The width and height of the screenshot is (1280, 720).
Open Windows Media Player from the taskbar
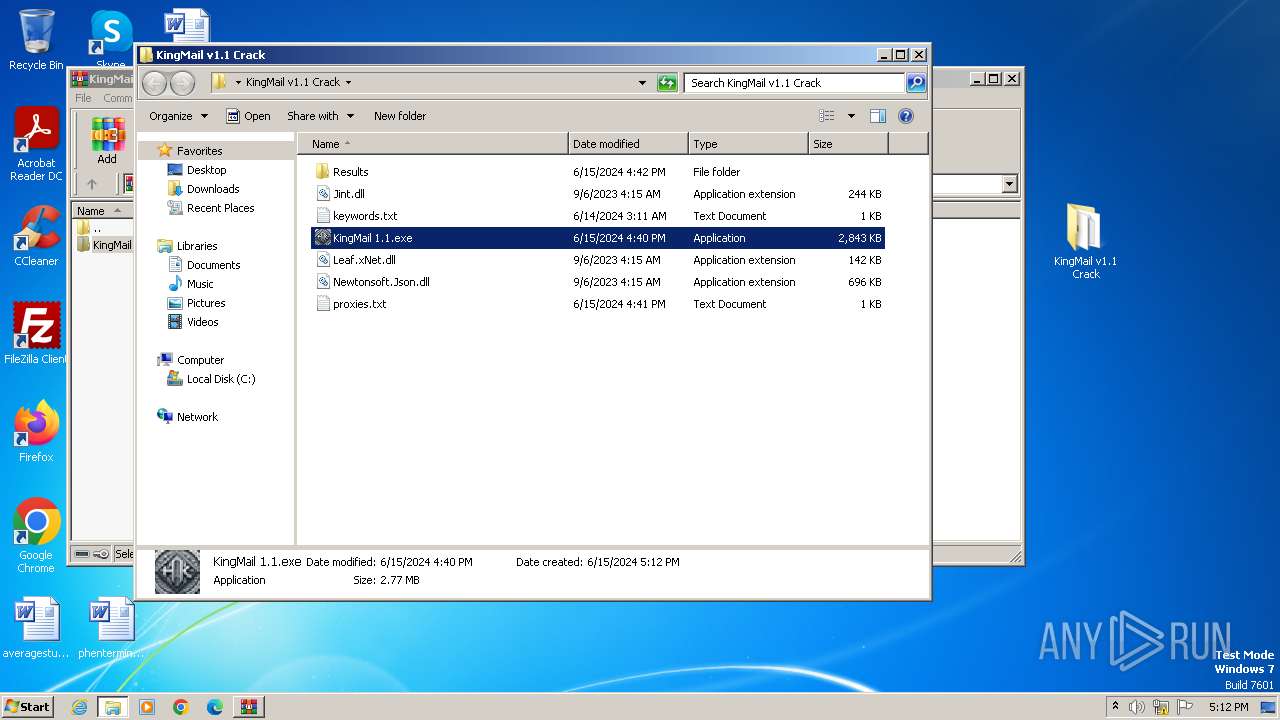[147, 707]
